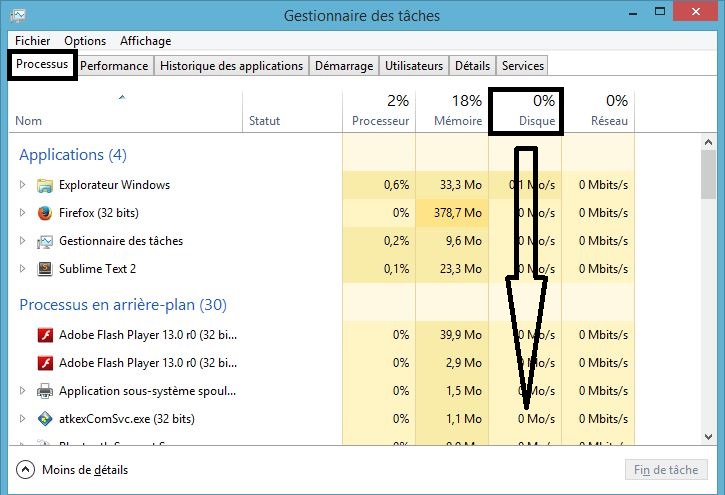Click the vertical scrollbar thumb

(708, 175)
